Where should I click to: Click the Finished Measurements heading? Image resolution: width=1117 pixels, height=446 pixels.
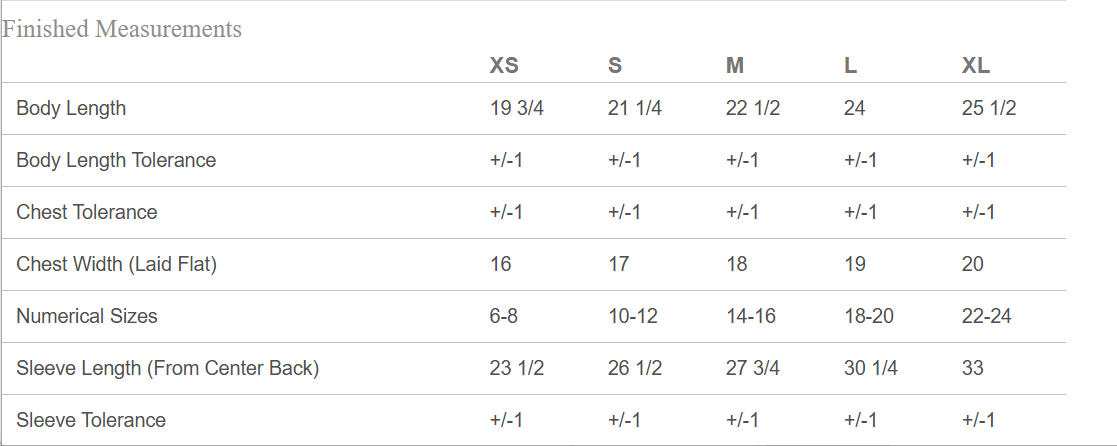coord(122,29)
